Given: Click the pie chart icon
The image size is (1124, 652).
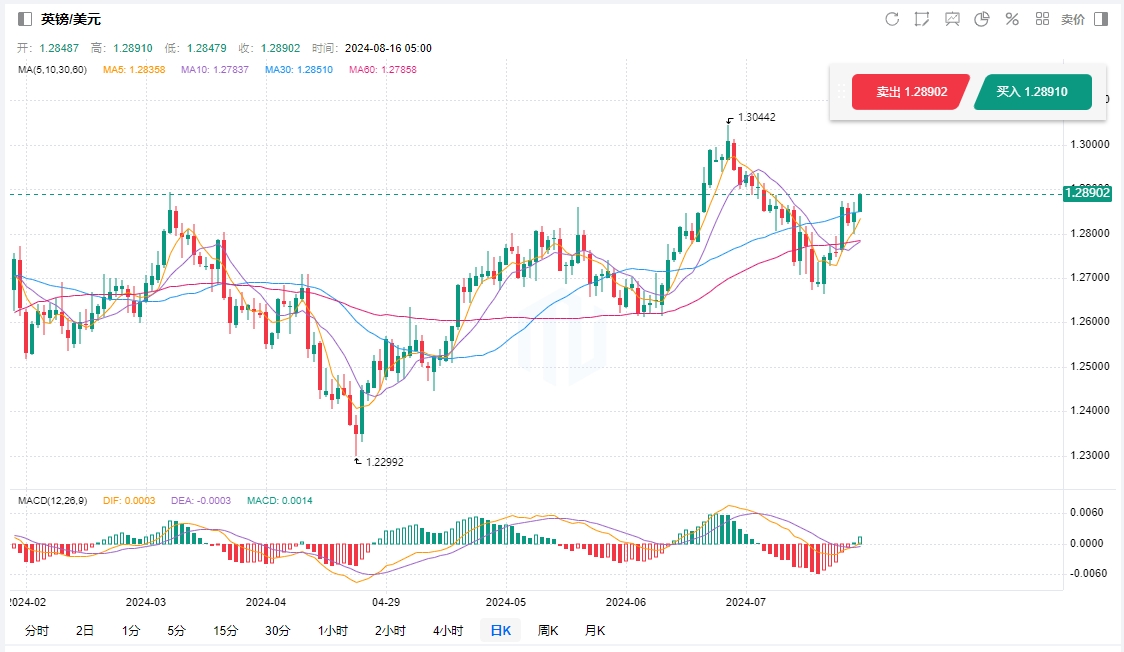Looking at the screenshot, I should [982, 19].
